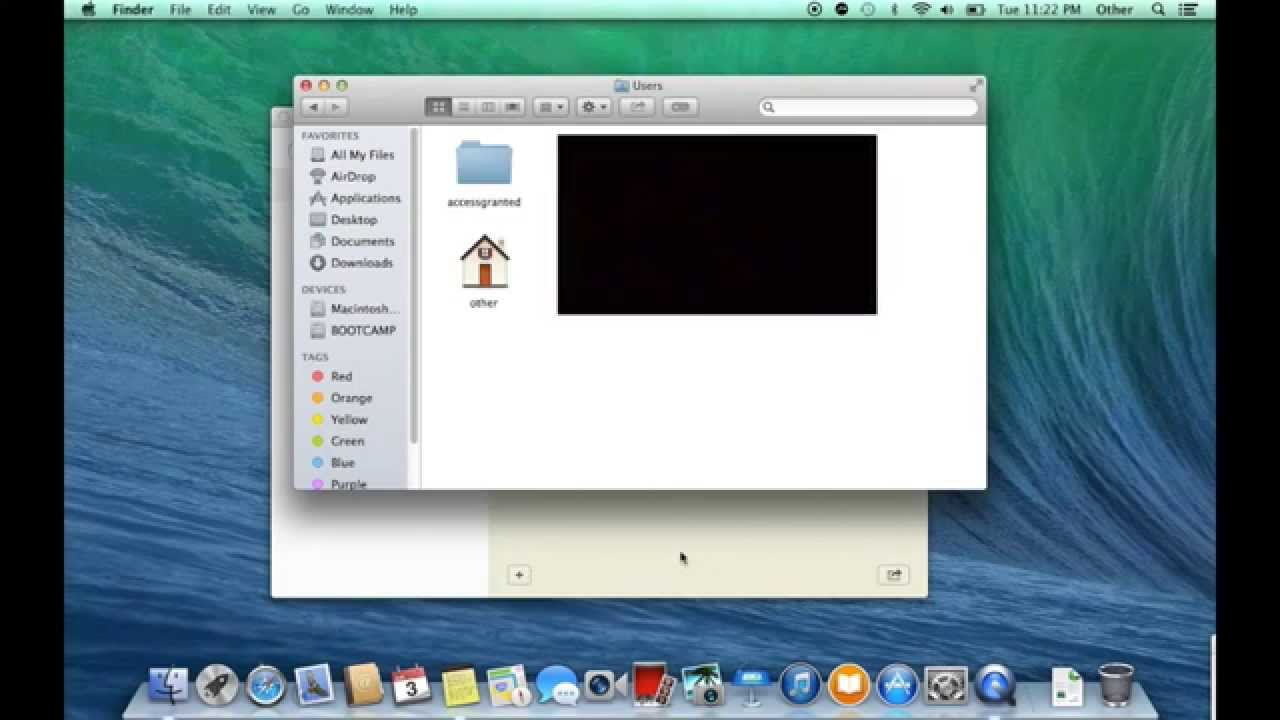
Task: Open Trash from the Dock
Action: pyautogui.click(x=1116, y=685)
